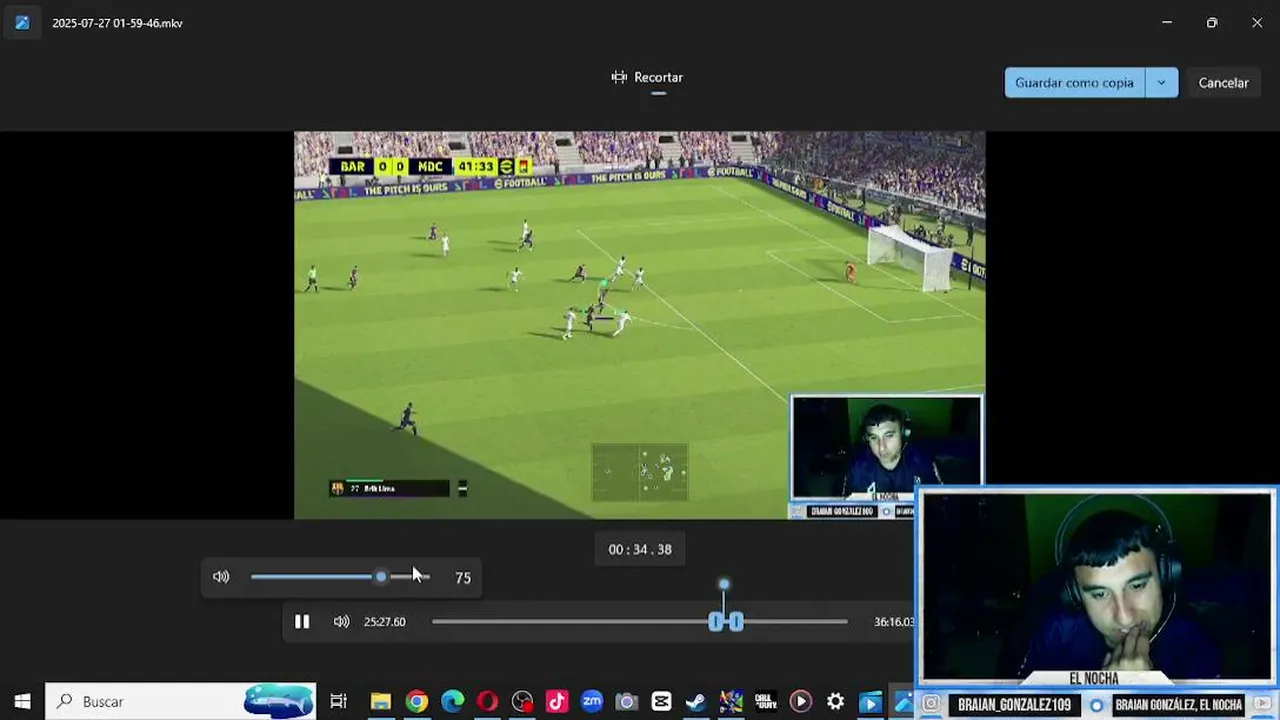Open the media player icon in taskbar
The width and height of the screenshot is (1280, 720).
click(x=800, y=702)
